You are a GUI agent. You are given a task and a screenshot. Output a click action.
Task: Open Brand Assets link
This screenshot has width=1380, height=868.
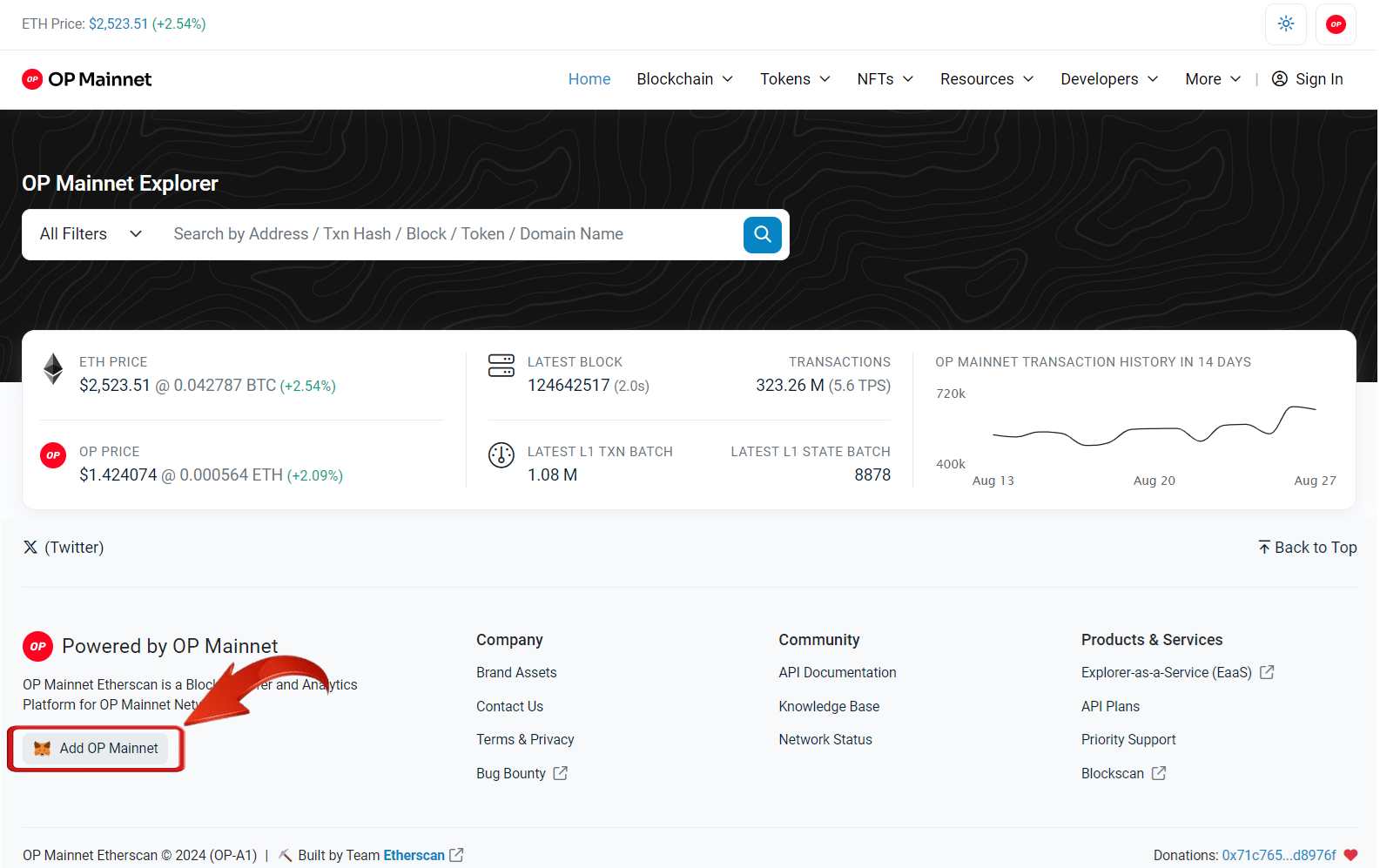click(x=516, y=673)
